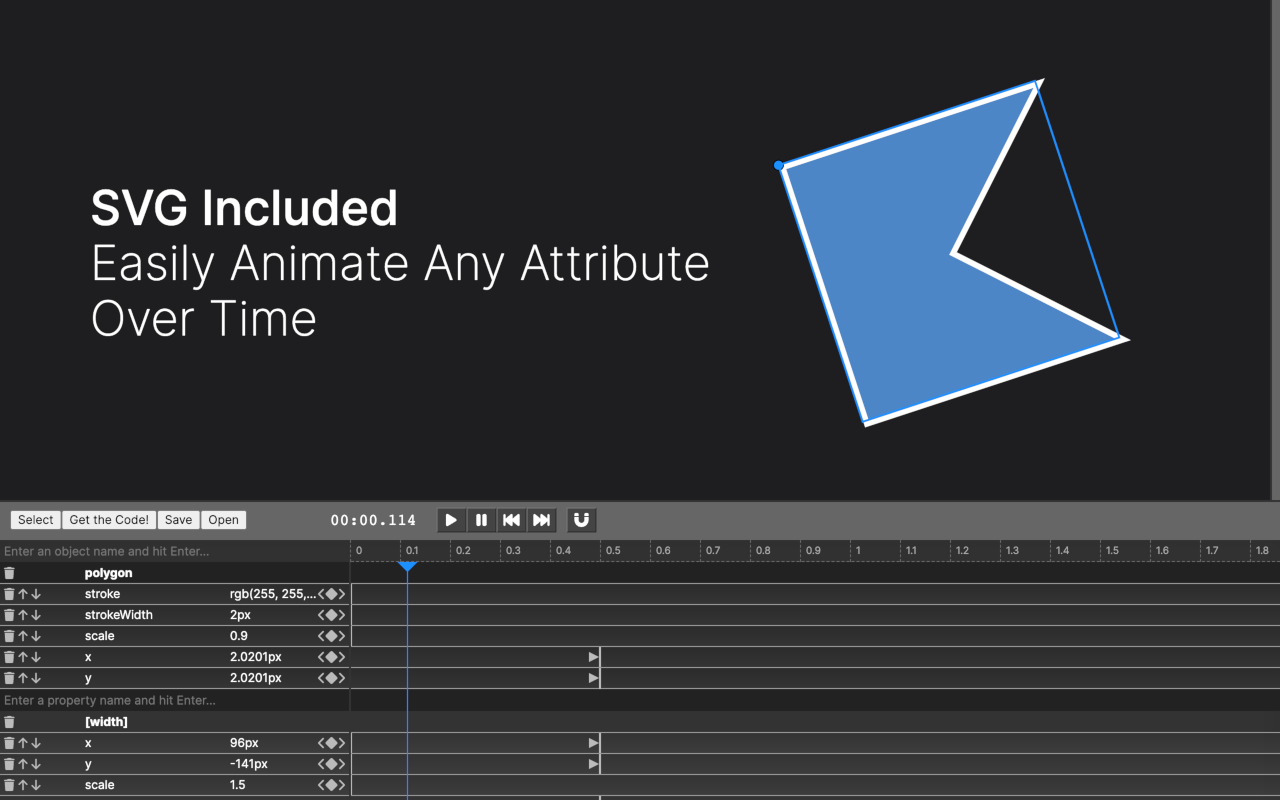Screen dimensions: 1280x800
Task: Move the strokeWidth property row down
Action: coord(36,615)
